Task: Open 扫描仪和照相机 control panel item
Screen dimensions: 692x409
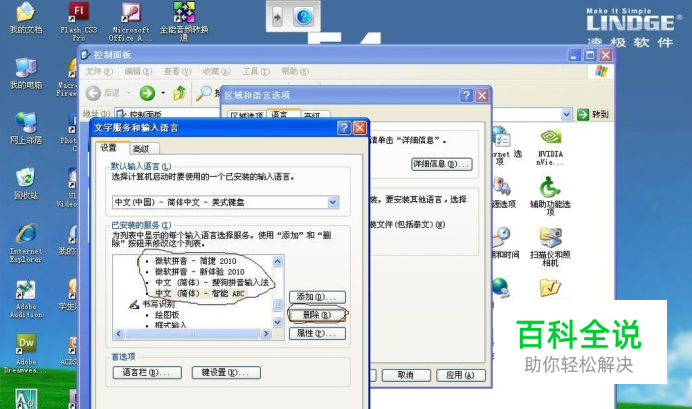Action: pyautogui.click(x=550, y=246)
